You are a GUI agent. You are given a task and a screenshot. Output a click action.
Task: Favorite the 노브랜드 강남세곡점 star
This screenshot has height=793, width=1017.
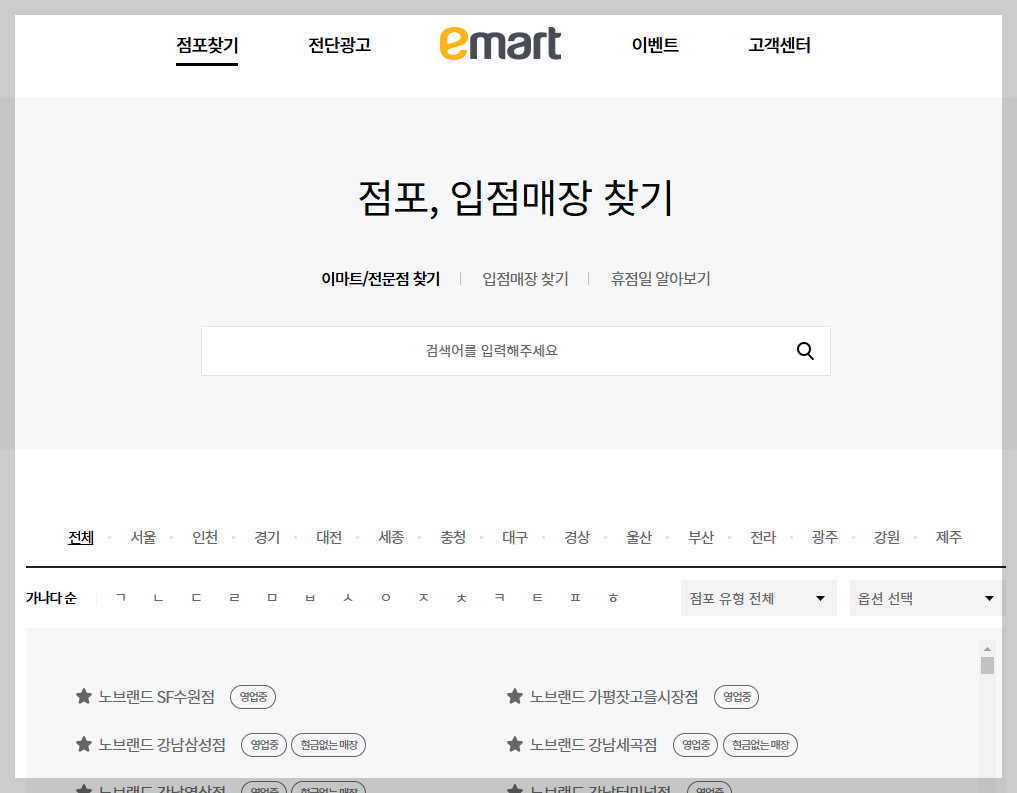coord(515,744)
